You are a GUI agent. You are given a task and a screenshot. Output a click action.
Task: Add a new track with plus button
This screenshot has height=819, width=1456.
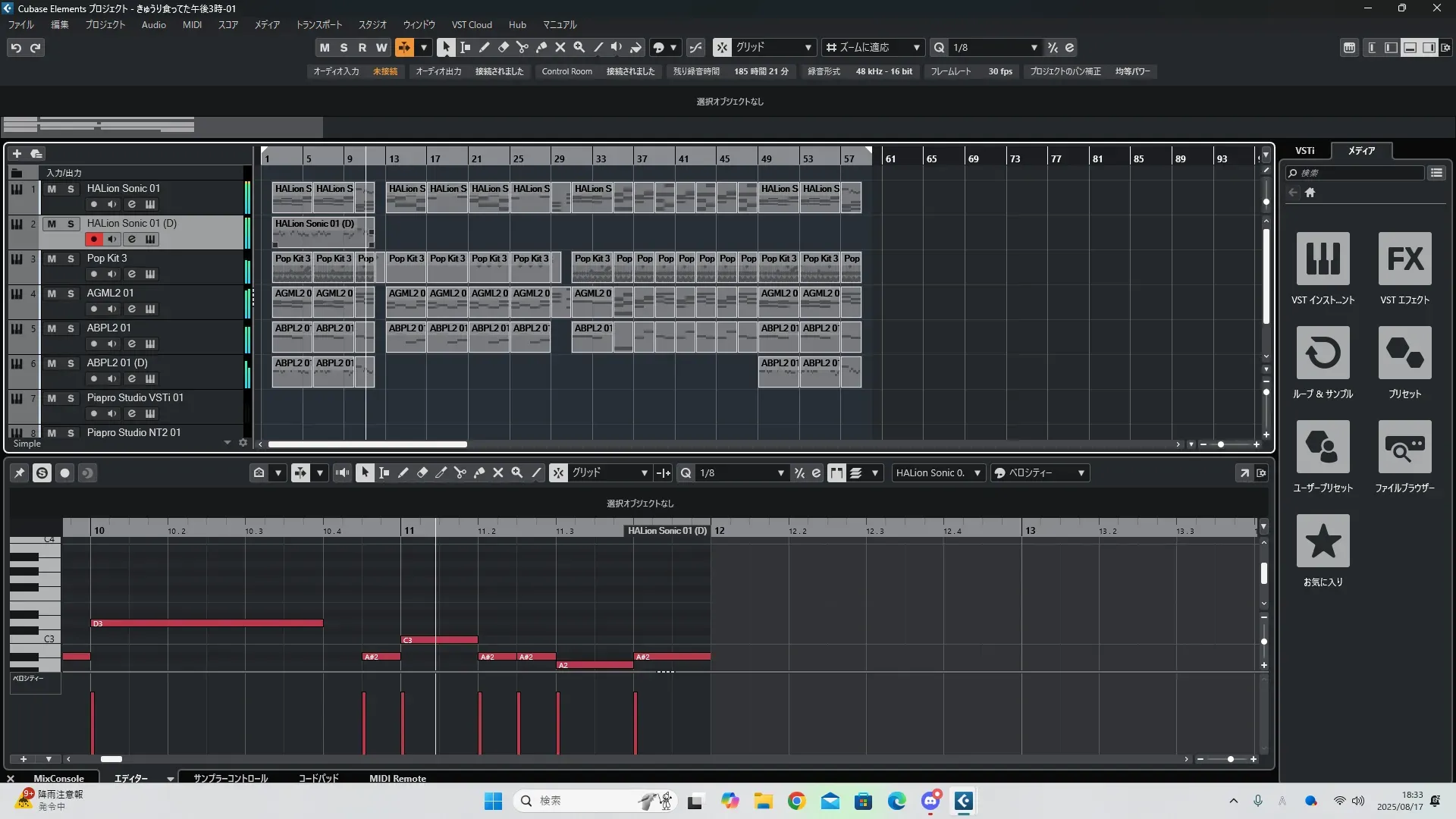[17, 153]
